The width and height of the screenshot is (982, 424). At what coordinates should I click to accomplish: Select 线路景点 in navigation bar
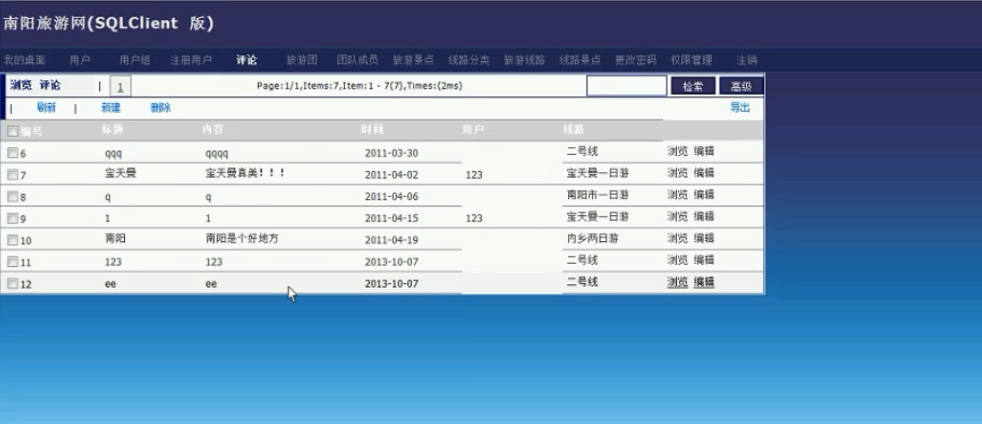pos(580,60)
